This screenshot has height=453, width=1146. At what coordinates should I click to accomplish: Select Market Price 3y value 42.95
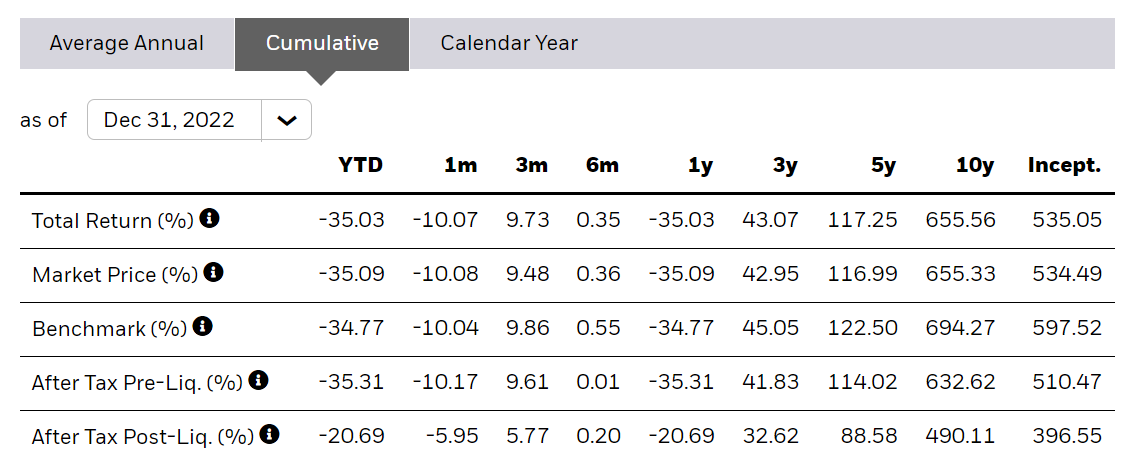point(770,273)
